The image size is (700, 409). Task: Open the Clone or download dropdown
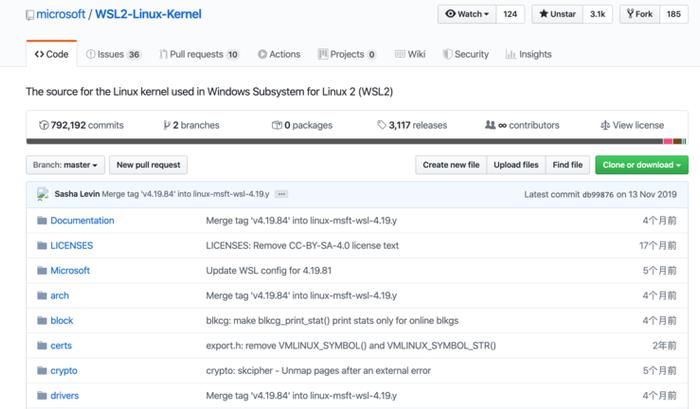(x=642, y=165)
